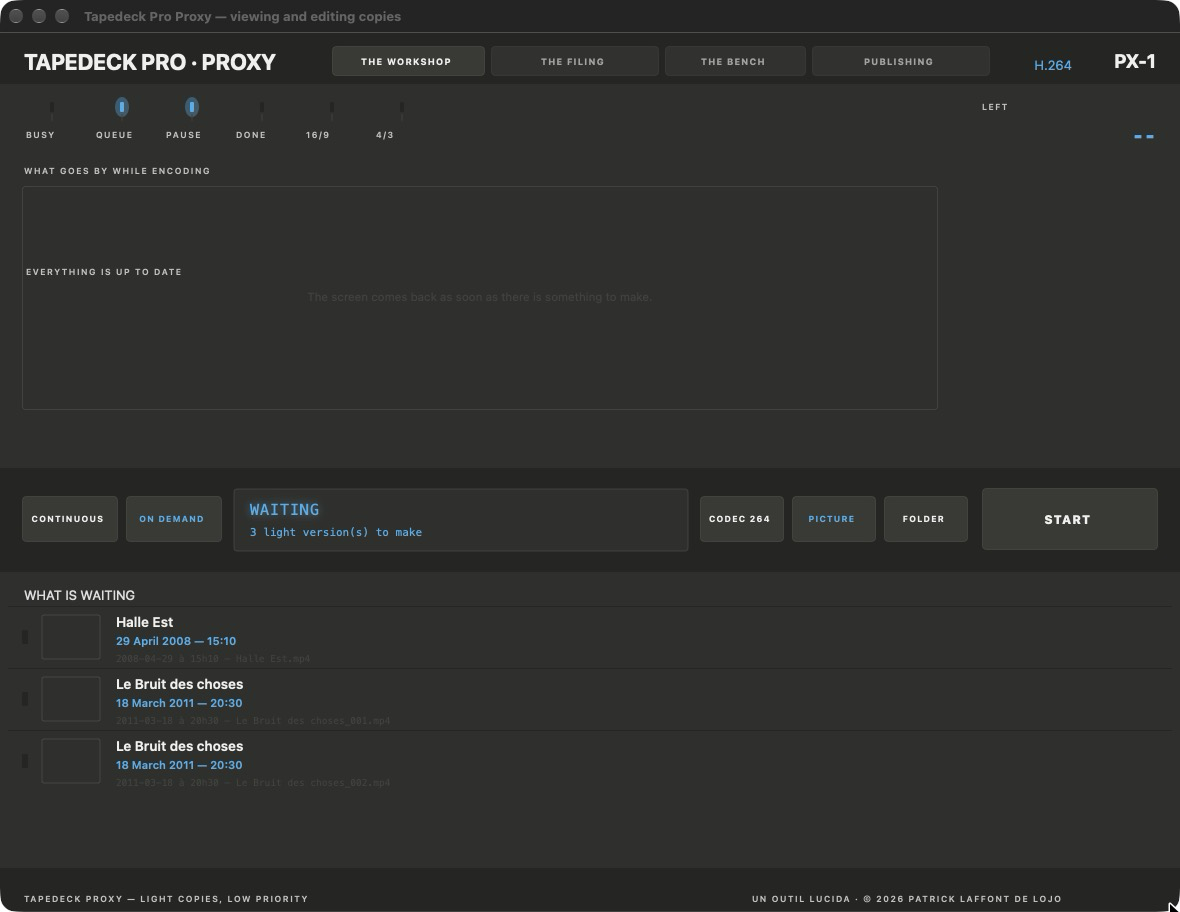Click the encoding preview screen
Image resolution: width=1180 pixels, height=912 pixels.
pyautogui.click(x=479, y=298)
